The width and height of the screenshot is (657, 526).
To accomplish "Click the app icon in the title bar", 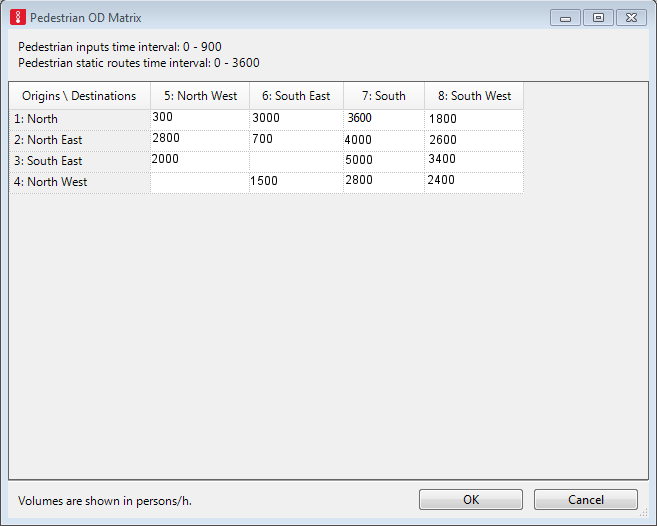I will (x=17, y=18).
